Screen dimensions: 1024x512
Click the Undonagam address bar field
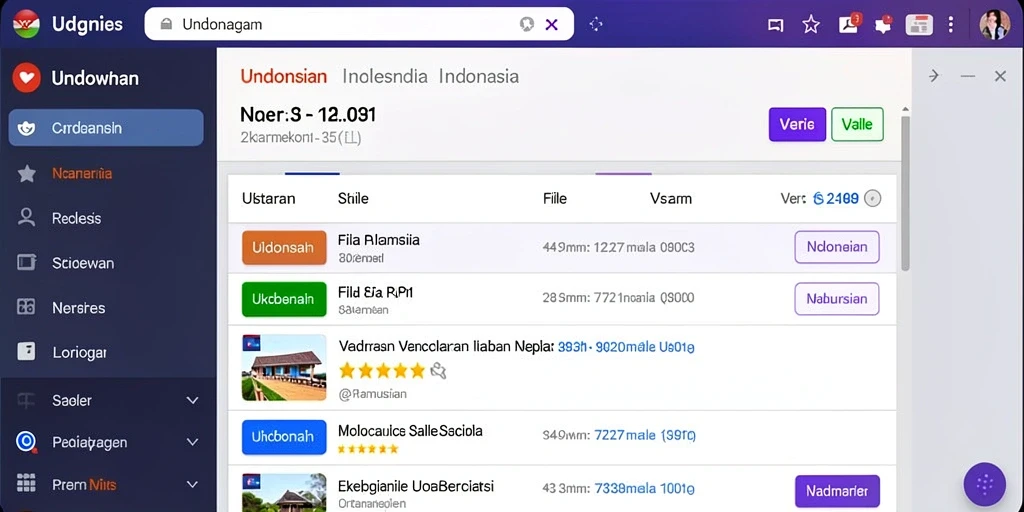point(359,24)
